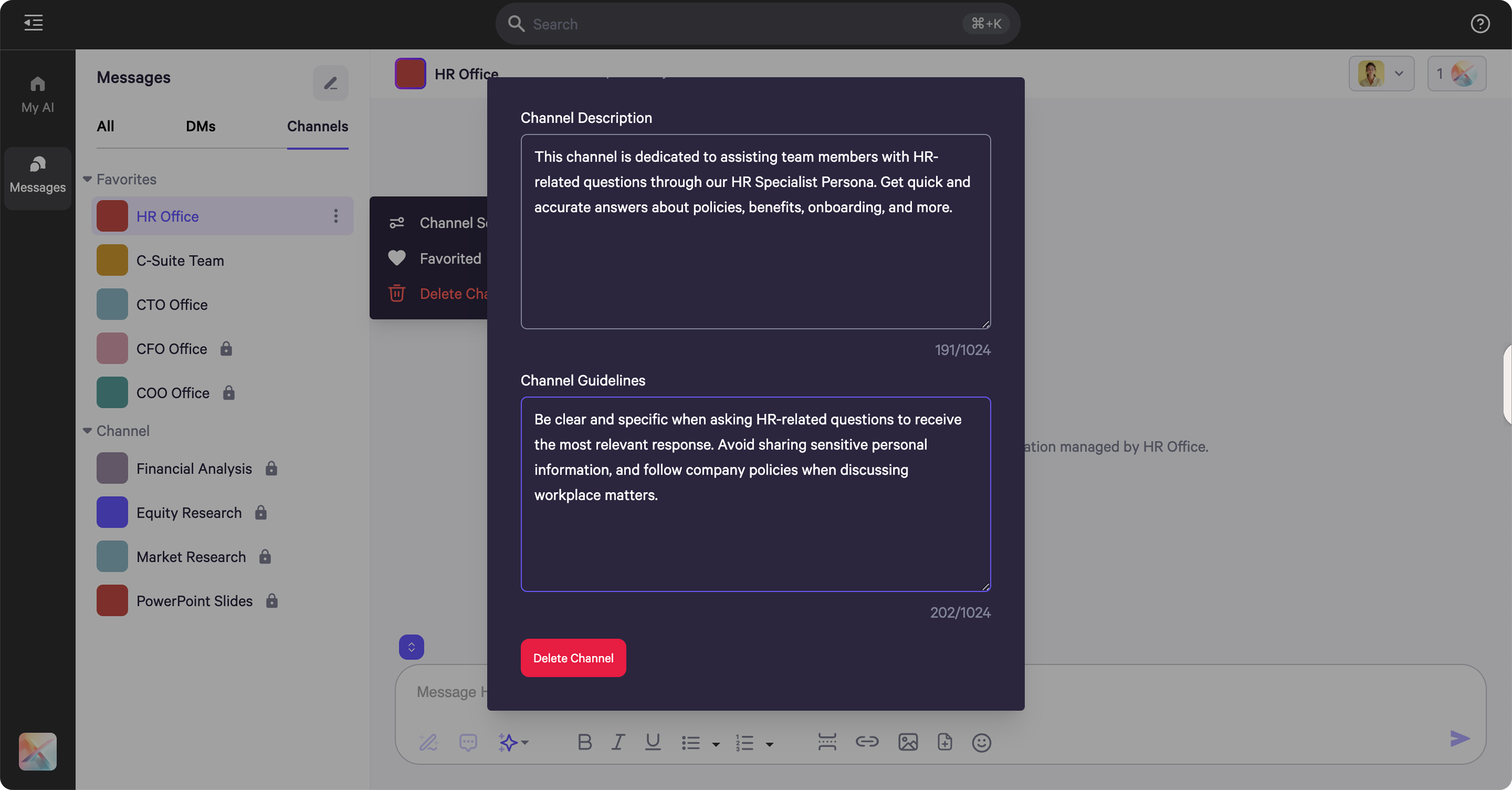Insert an image with the image icon
1512x790 pixels.
[908, 742]
